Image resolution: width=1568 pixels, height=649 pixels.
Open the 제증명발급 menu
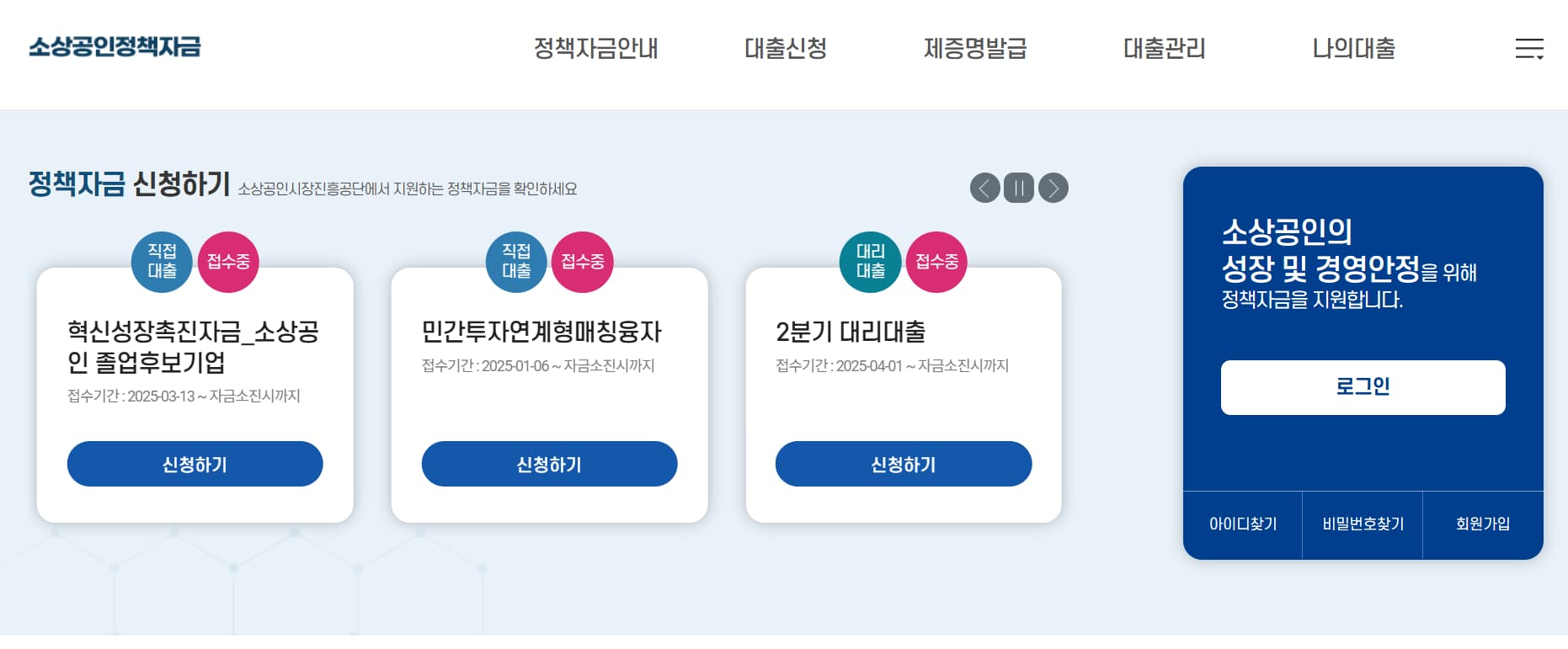point(973,49)
